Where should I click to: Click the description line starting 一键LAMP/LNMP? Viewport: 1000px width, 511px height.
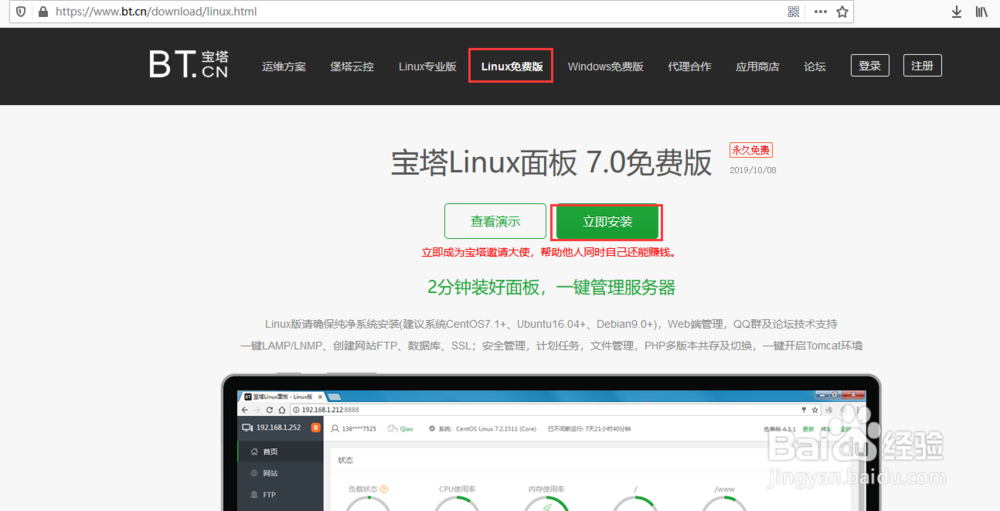coord(551,346)
